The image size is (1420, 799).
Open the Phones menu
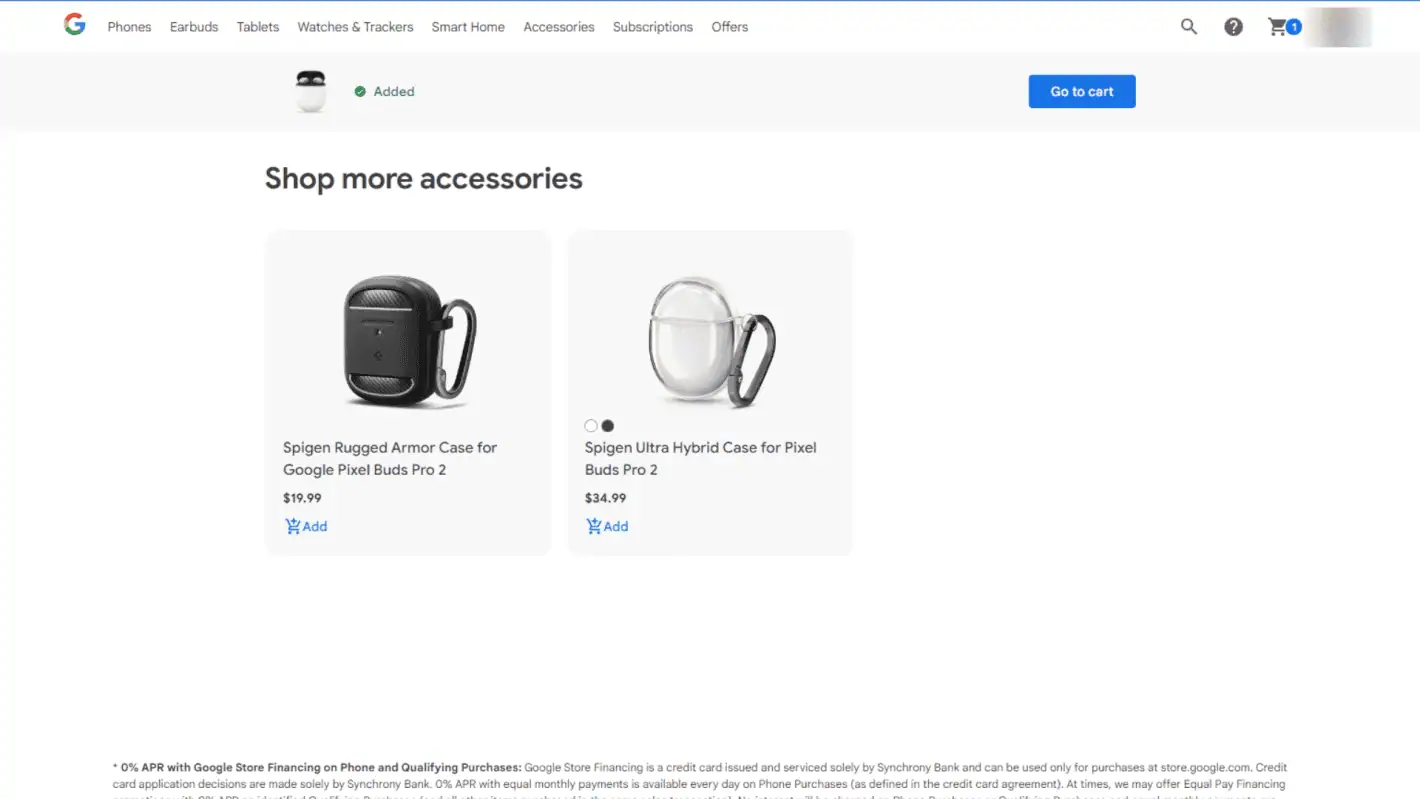(x=129, y=27)
